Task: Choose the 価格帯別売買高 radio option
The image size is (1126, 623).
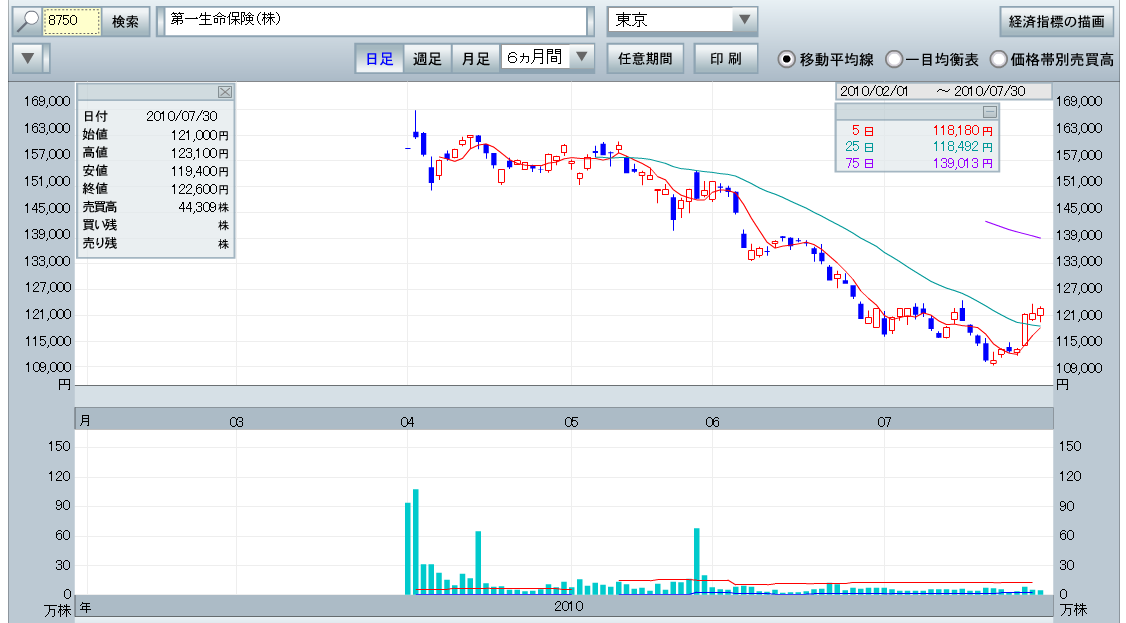Action: tap(998, 59)
